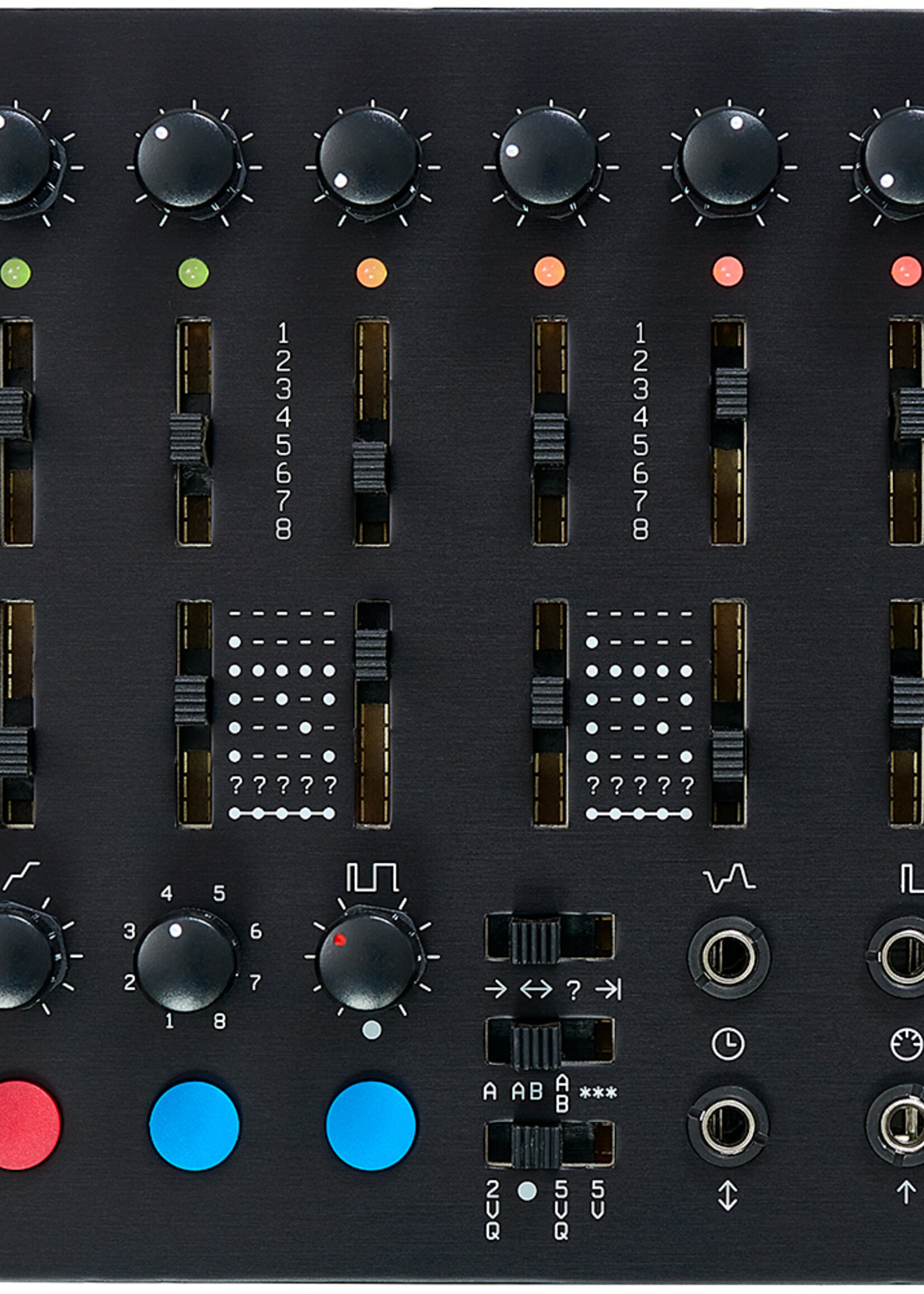Click the stacked A-over-B mode label
The height and width of the screenshot is (1294, 924).
(x=562, y=1093)
